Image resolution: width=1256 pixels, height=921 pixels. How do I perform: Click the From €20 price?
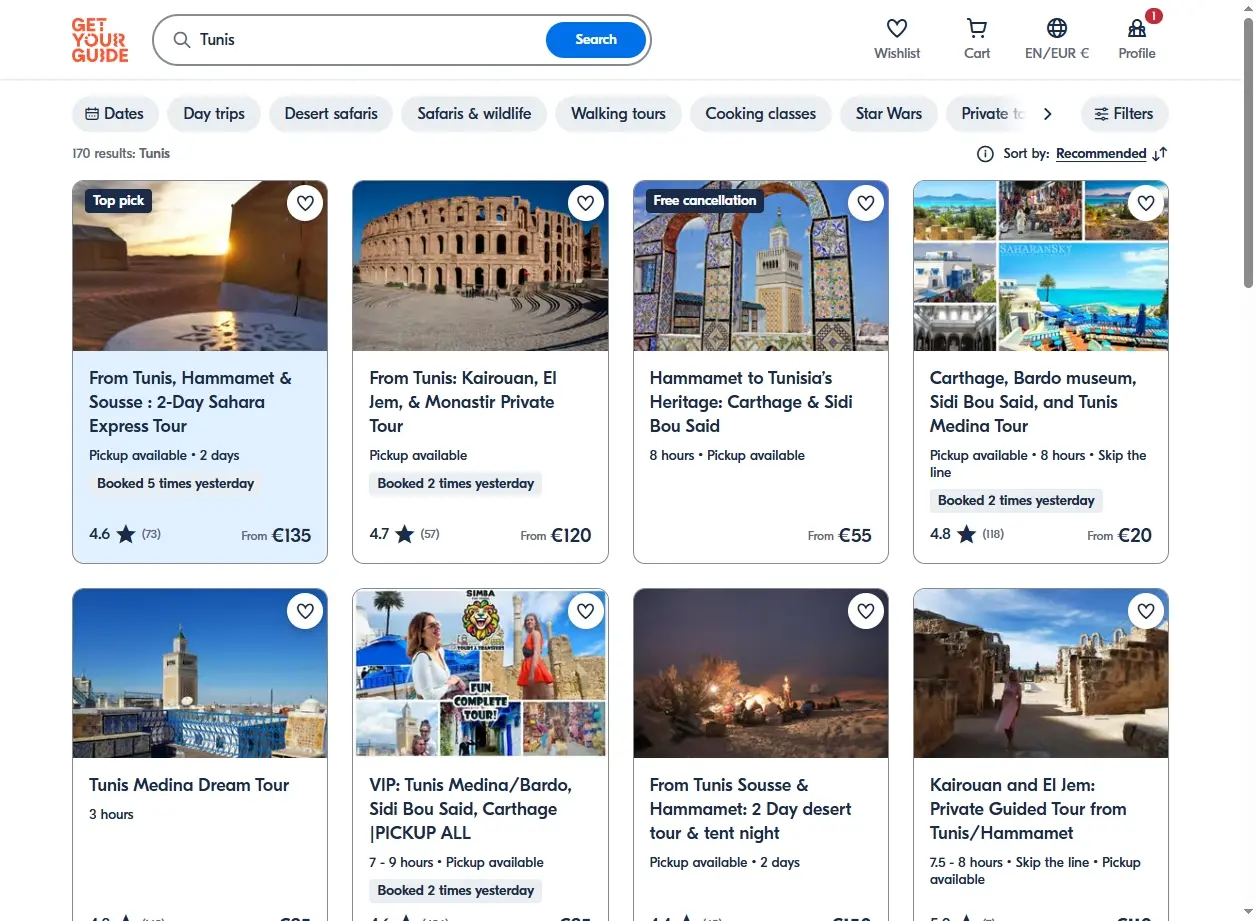1120,535
